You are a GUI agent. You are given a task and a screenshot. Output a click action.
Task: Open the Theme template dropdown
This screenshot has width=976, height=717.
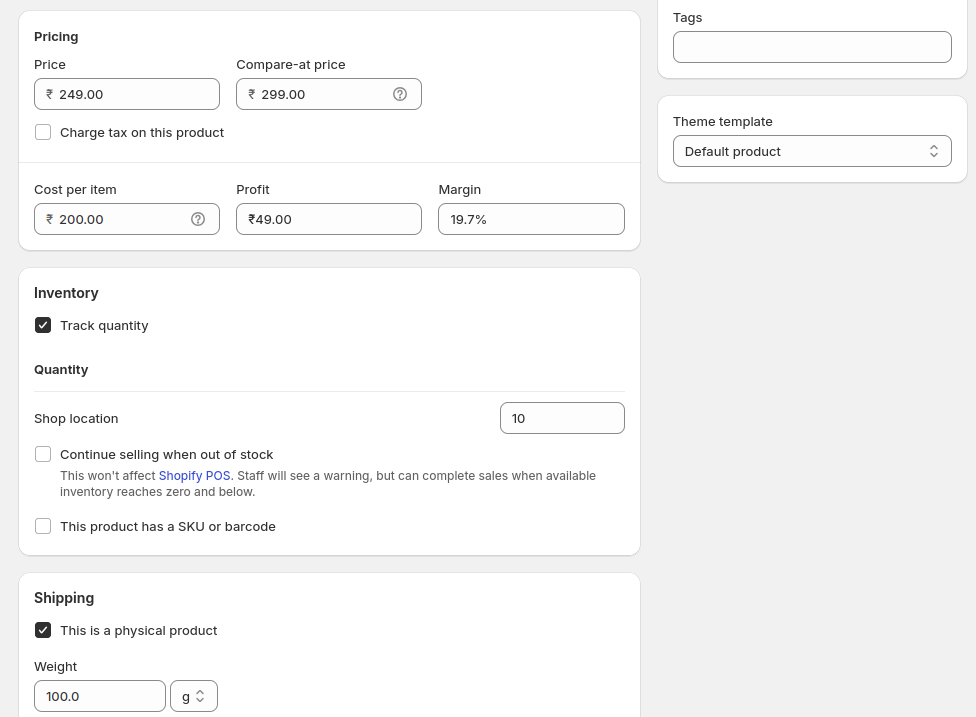point(812,151)
